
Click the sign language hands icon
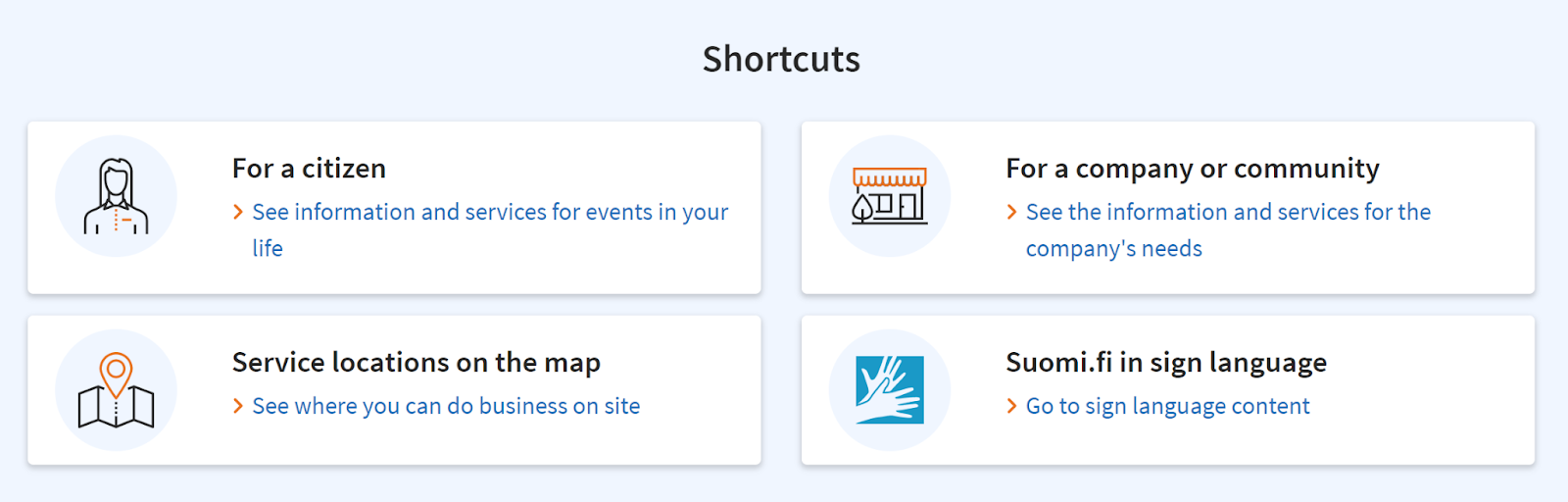pos(889,390)
